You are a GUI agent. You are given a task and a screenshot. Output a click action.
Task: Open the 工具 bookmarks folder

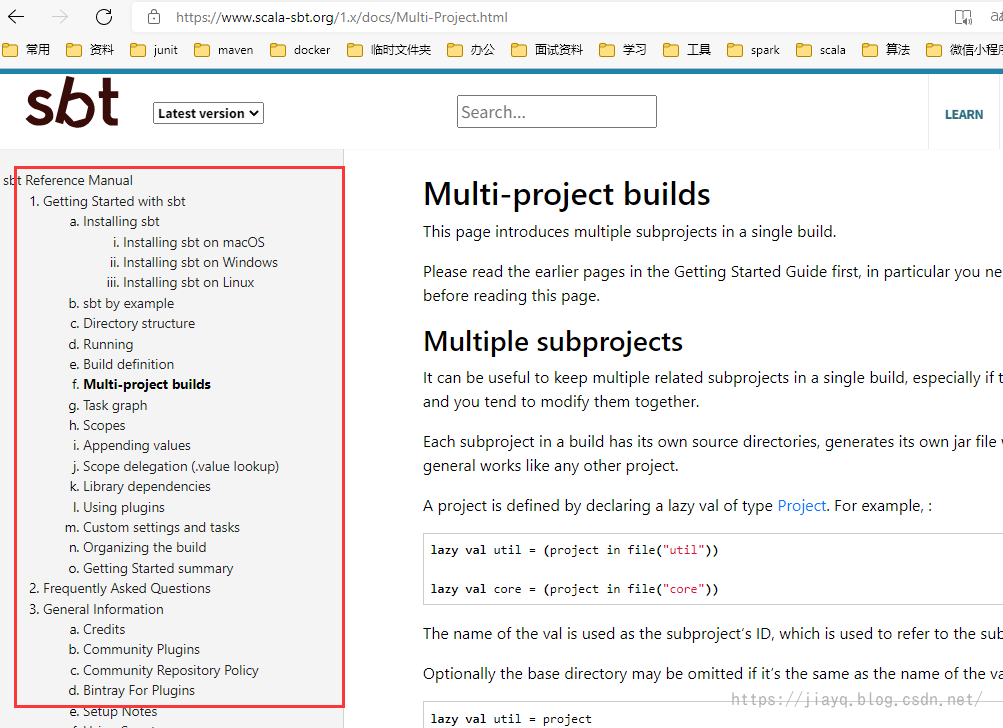click(x=687, y=50)
